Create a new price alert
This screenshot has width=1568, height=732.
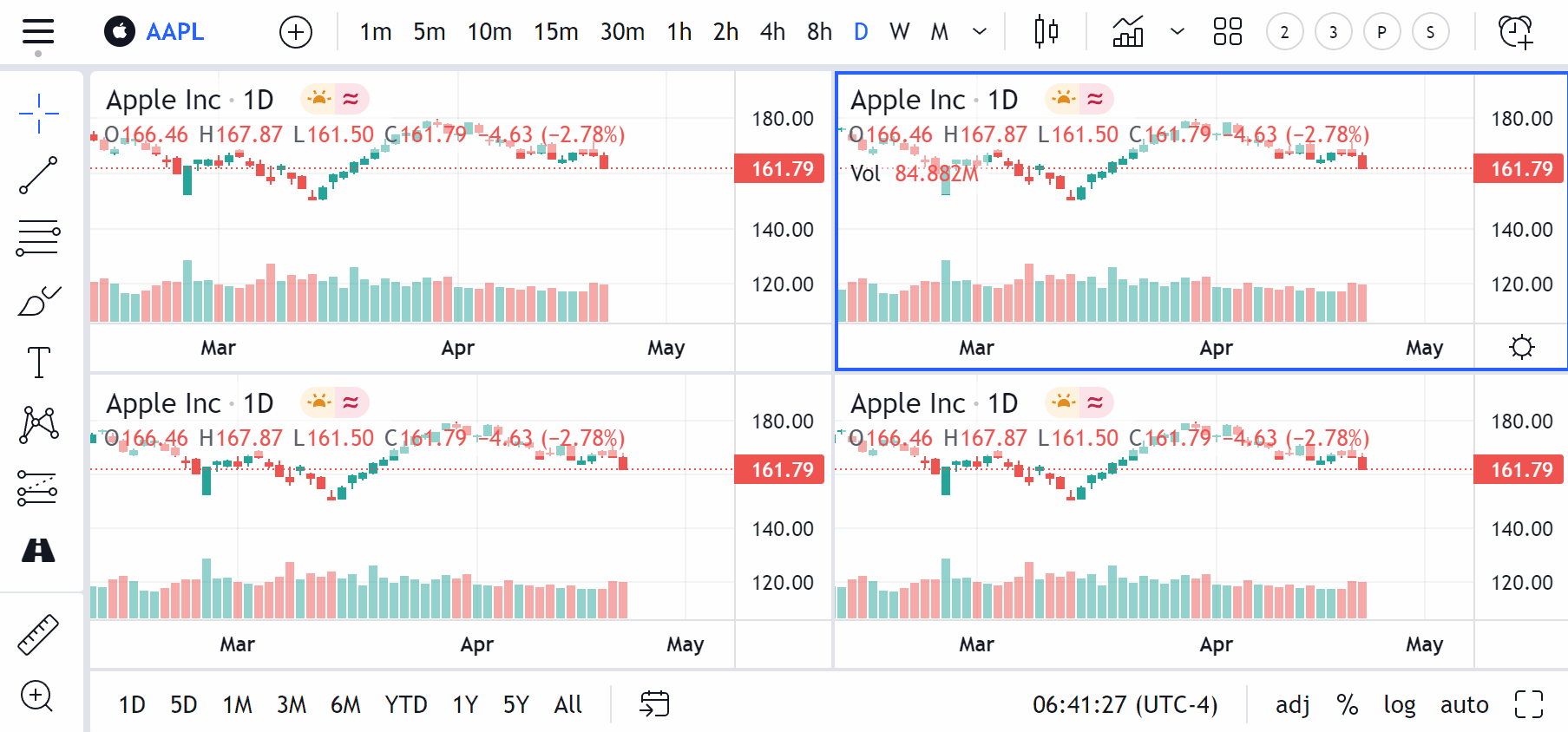coord(1515,32)
